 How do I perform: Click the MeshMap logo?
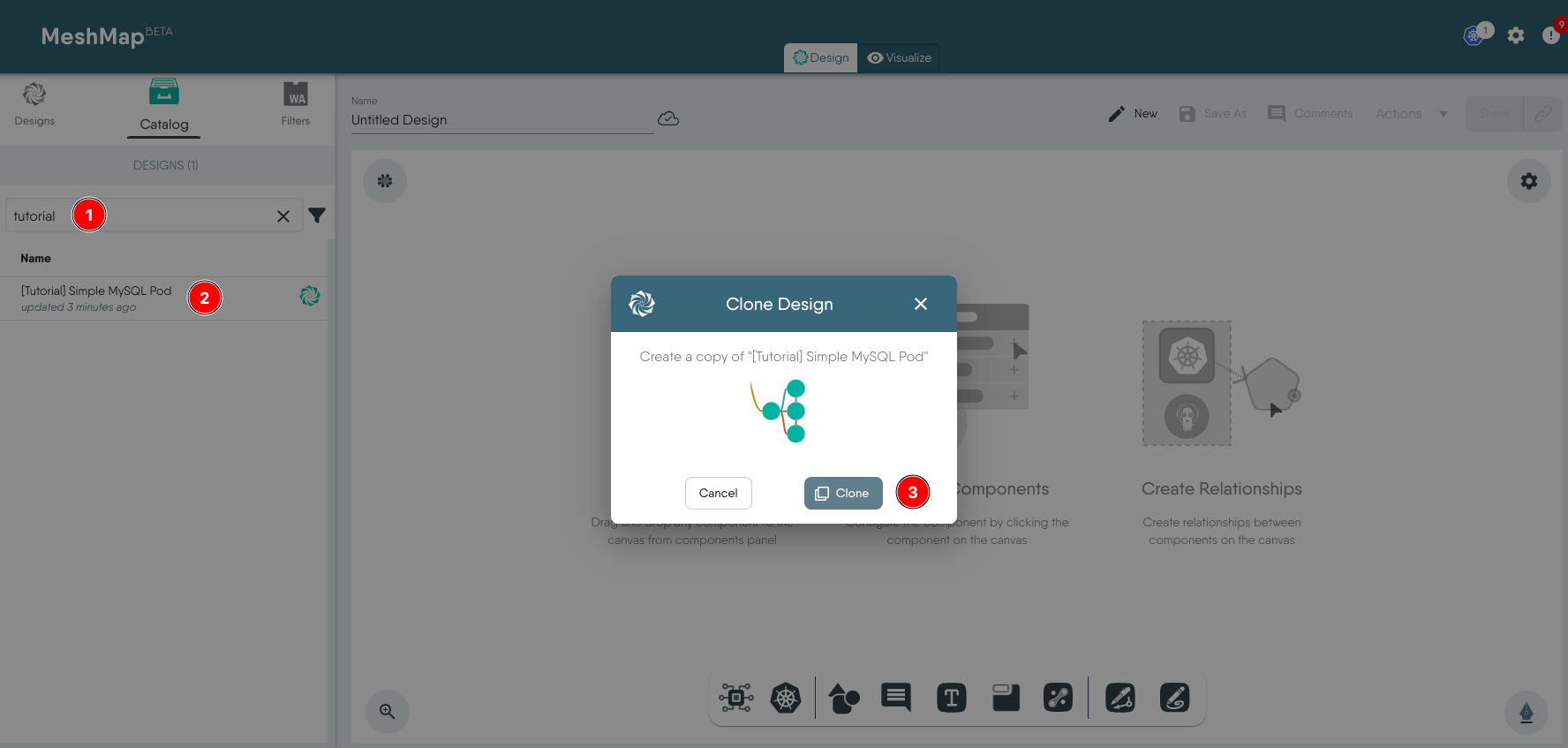[x=107, y=36]
